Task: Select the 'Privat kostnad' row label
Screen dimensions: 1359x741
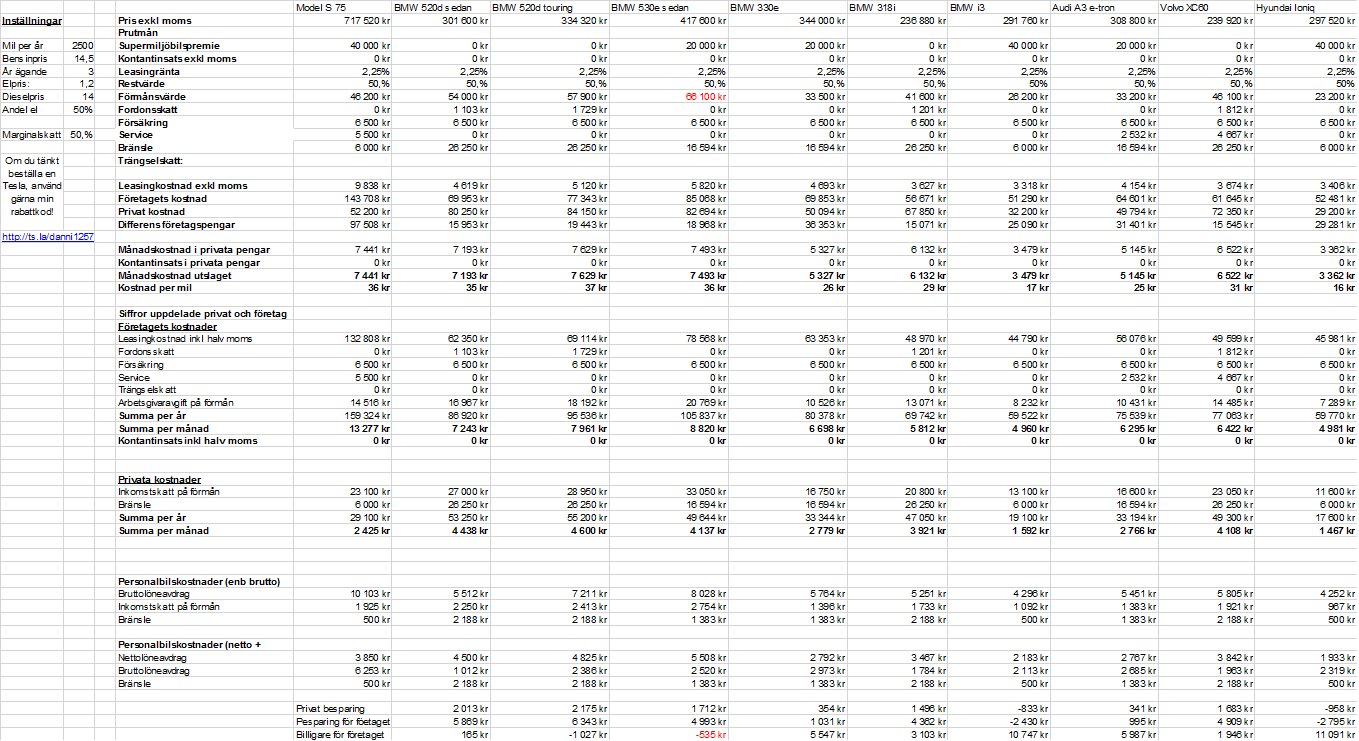Action: pos(151,212)
